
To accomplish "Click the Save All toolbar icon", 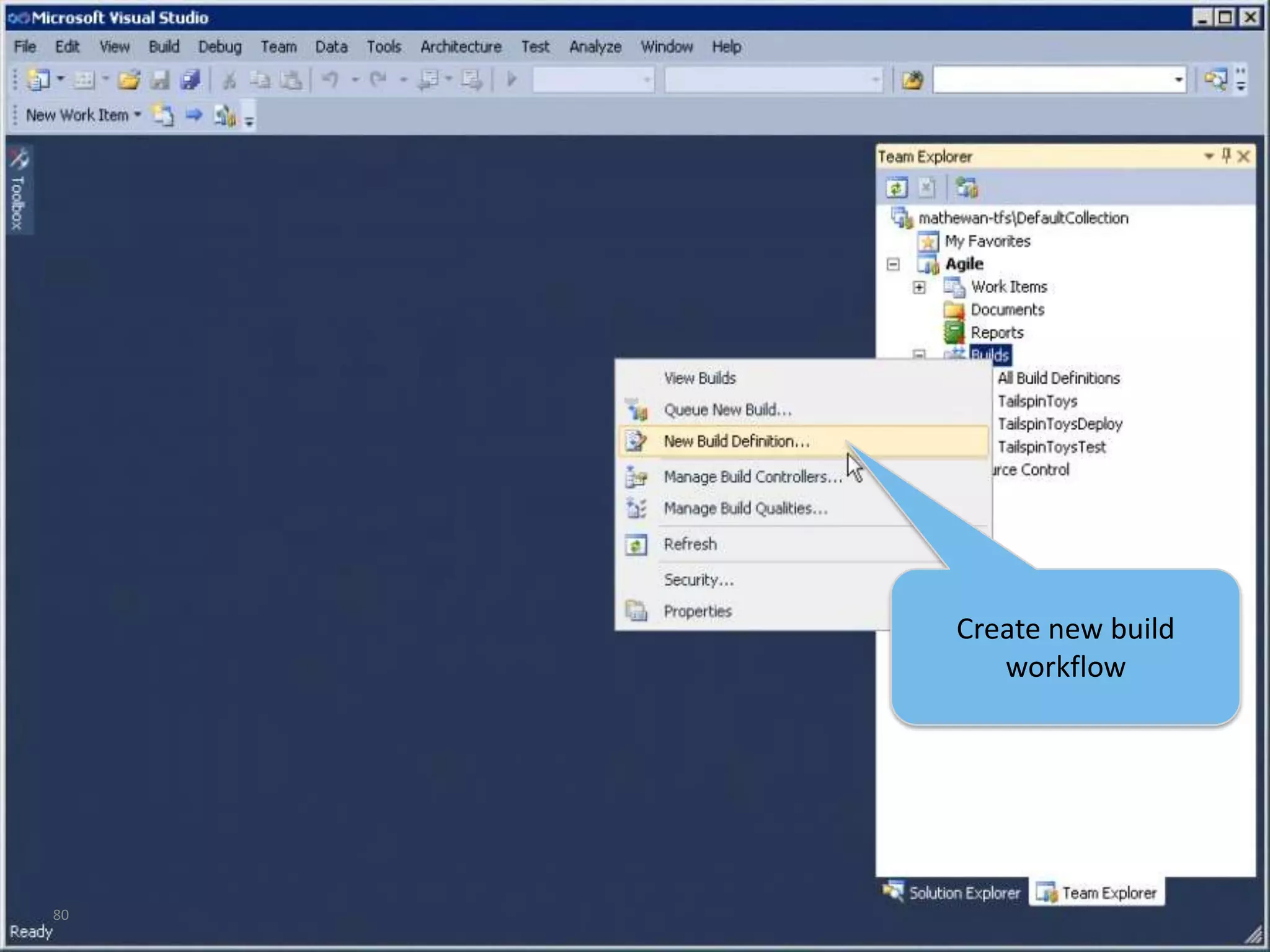I will (x=190, y=80).
